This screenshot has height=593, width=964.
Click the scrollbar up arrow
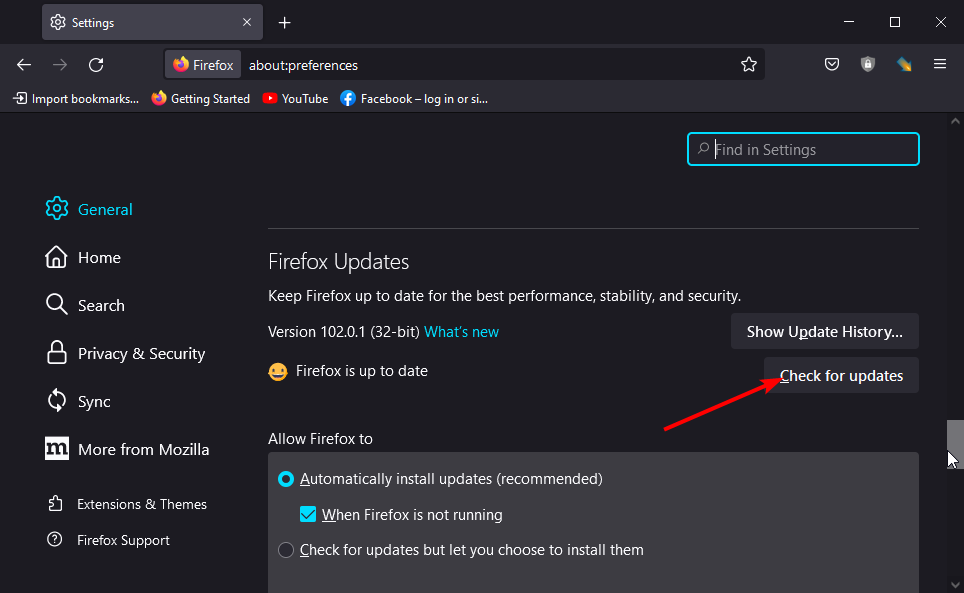click(x=955, y=121)
